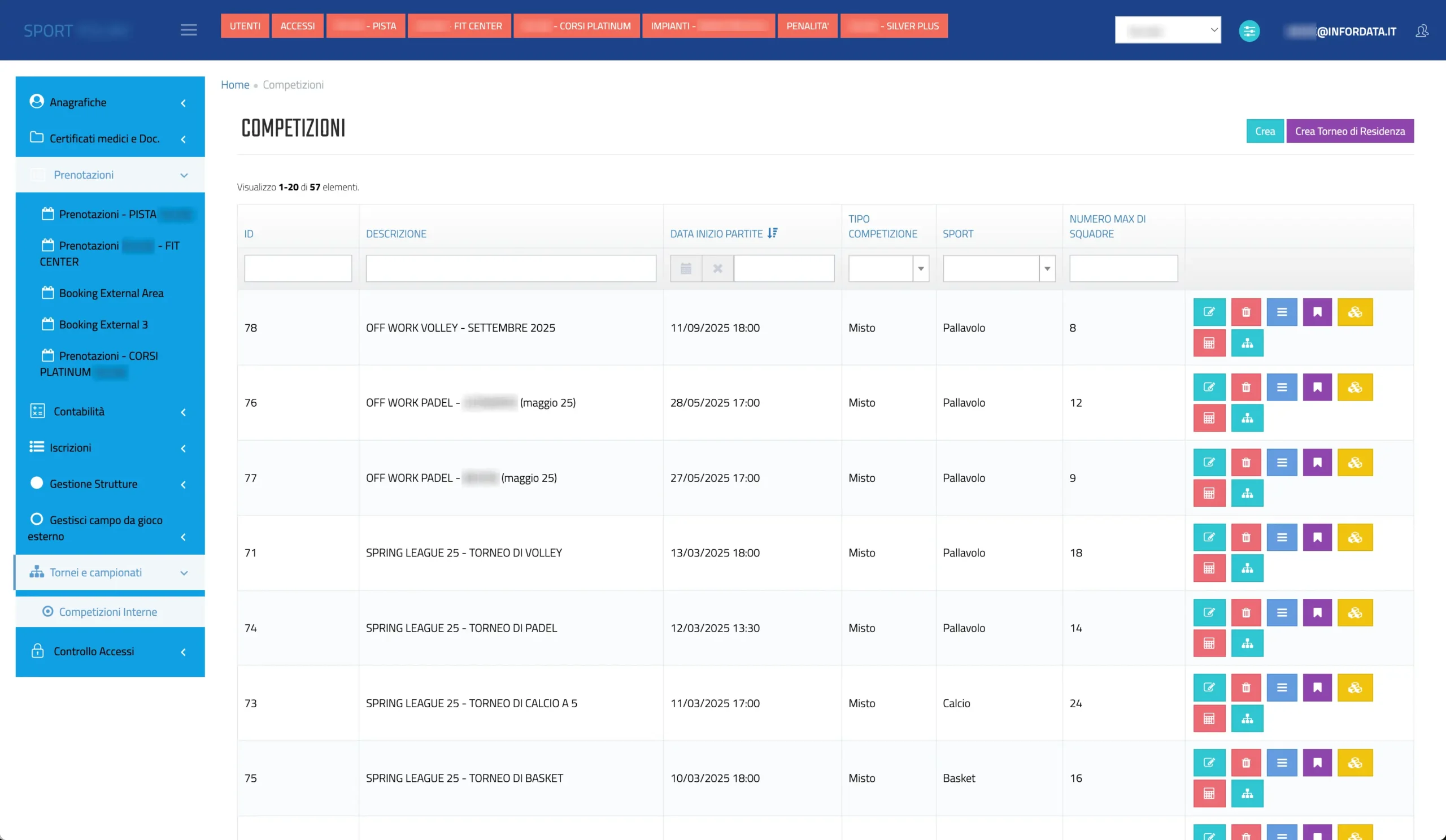Click red trash icon for competition 76
The width and height of the screenshot is (1446, 840).
1245,388
